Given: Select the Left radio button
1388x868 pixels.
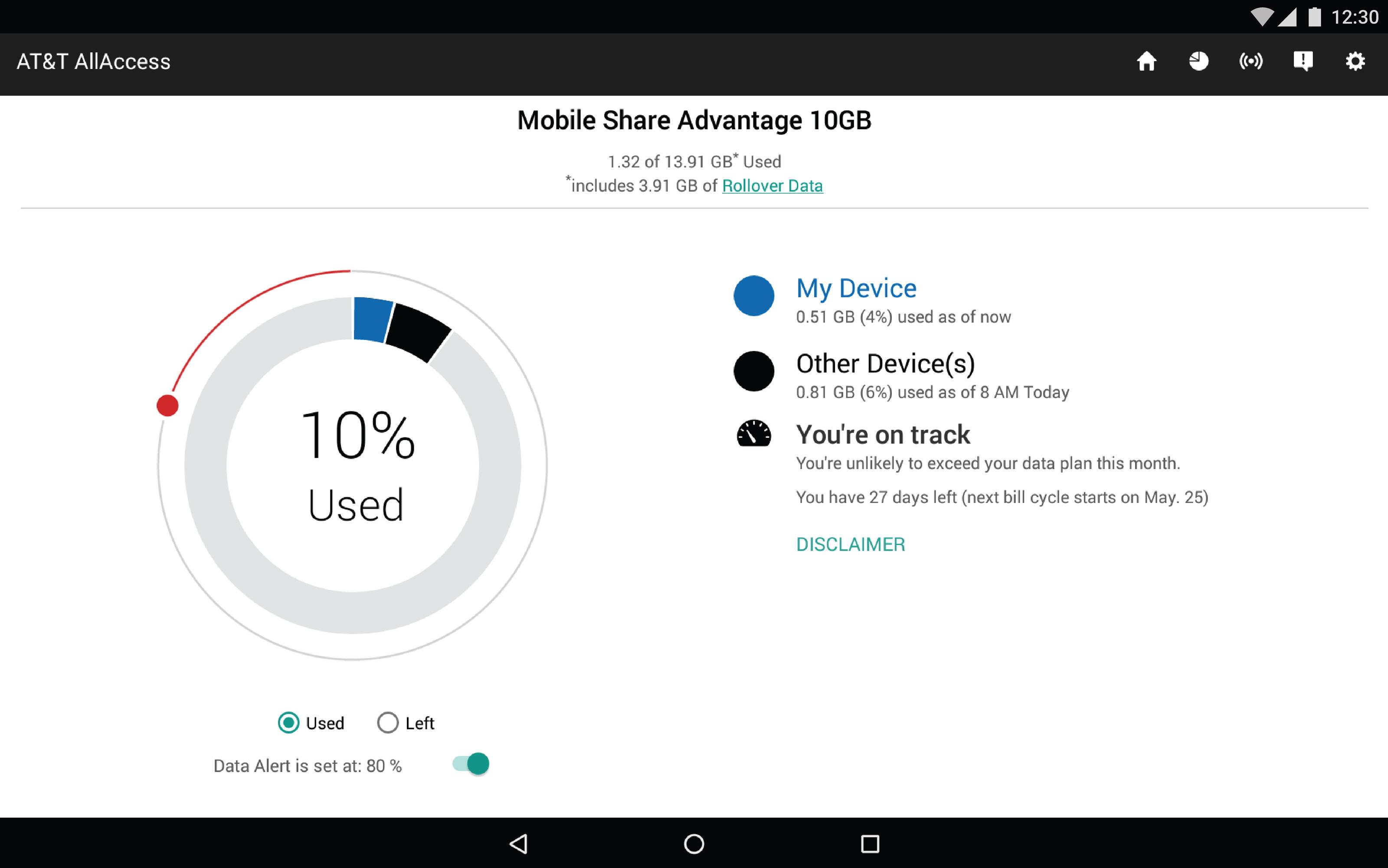Looking at the screenshot, I should coord(388,723).
